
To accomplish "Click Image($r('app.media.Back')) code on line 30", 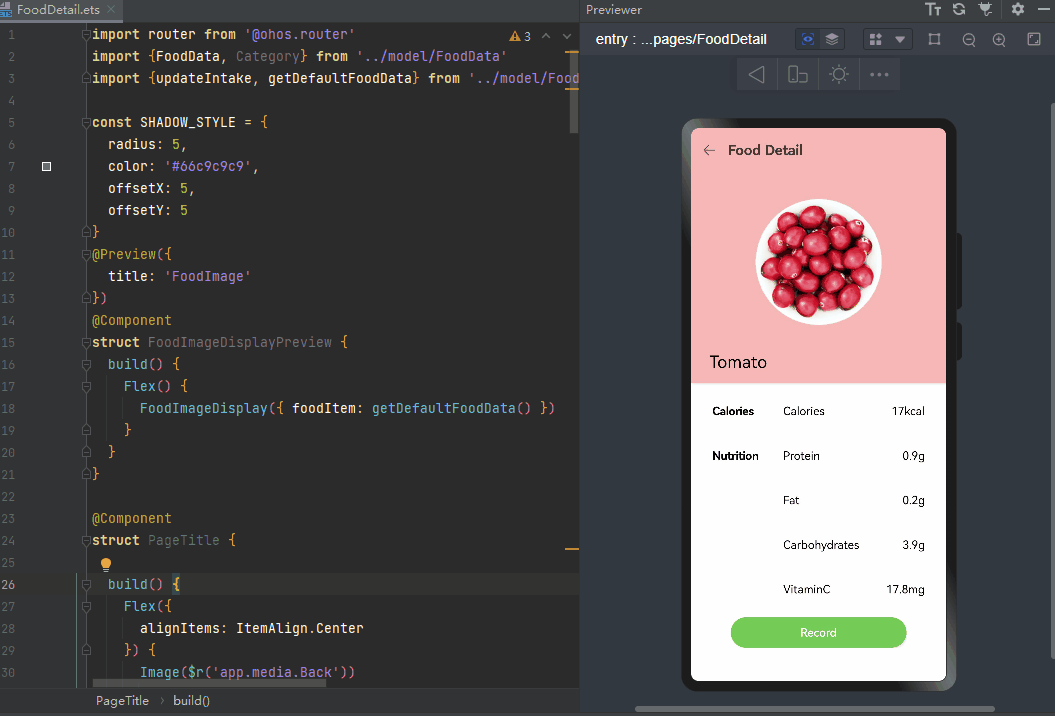I will (x=247, y=672).
